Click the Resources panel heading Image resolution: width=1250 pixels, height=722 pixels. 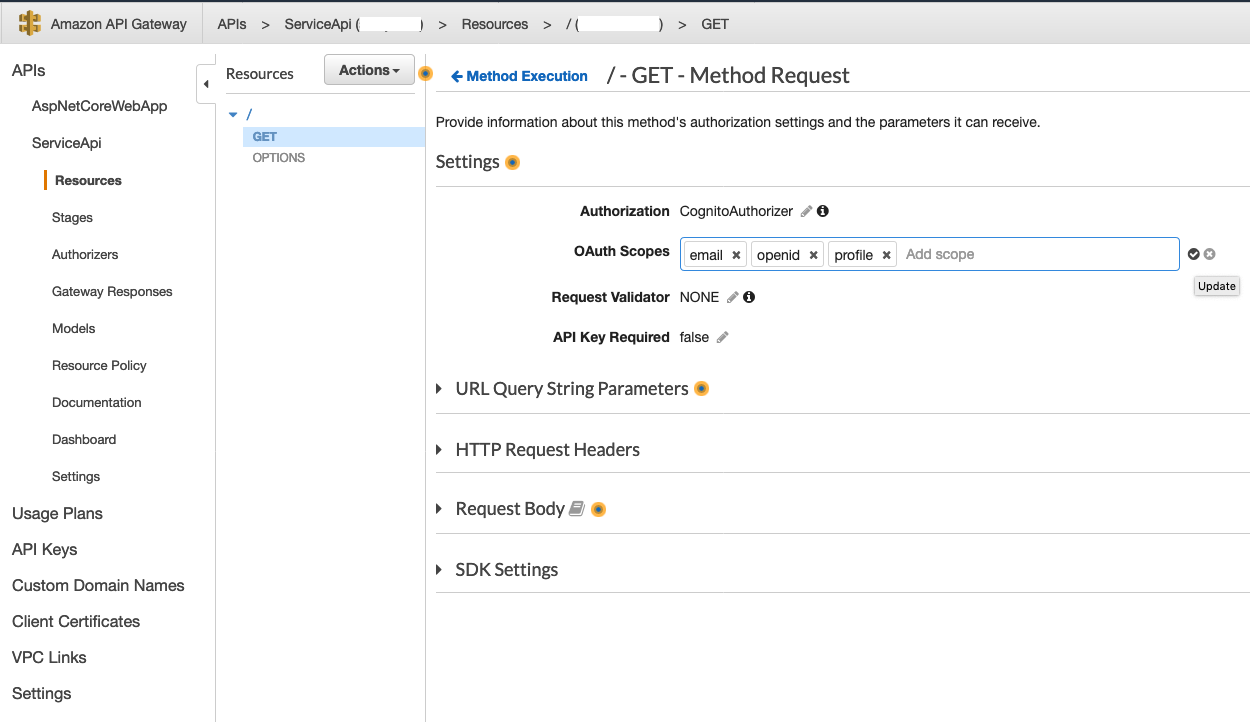[x=260, y=74]
